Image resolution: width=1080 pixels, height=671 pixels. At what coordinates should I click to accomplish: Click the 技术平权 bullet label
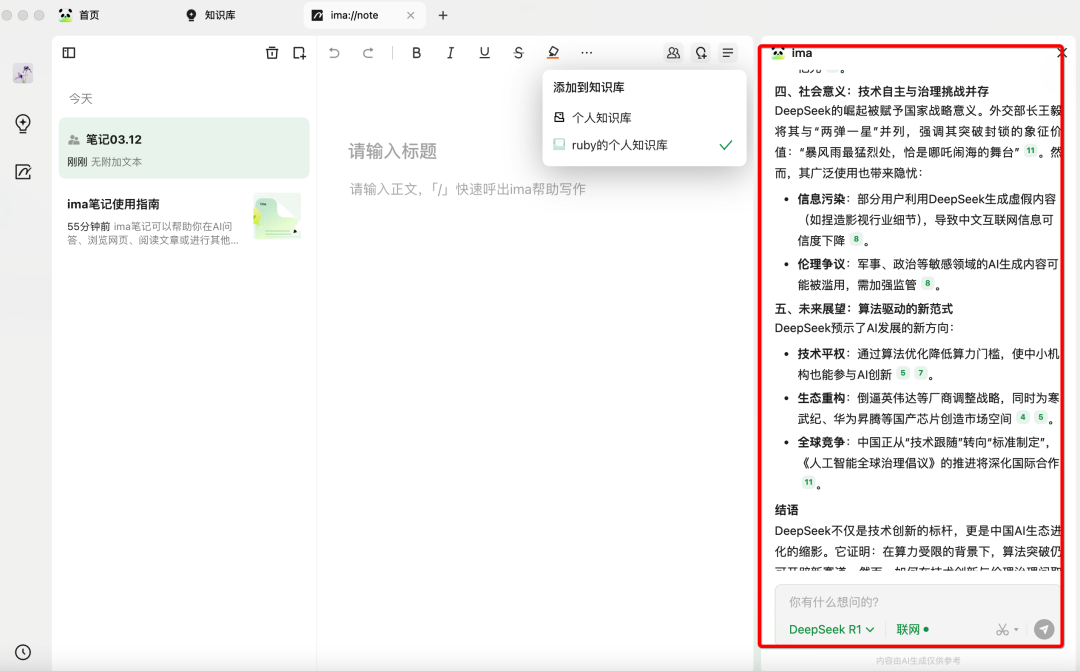pyautogui.click(x=821, y=353)
